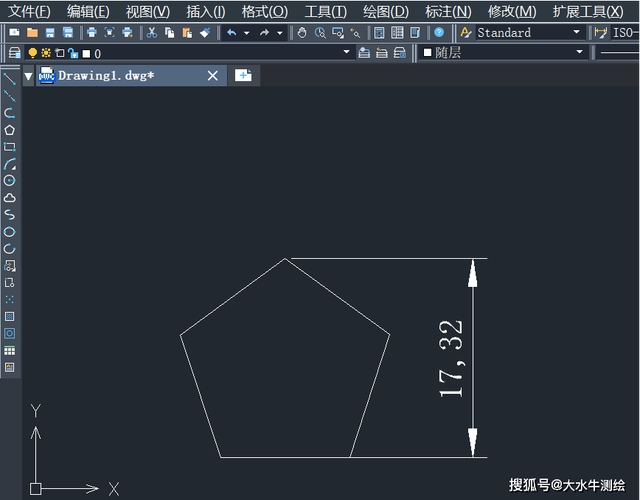
Task: Open an existing file with folder icon
Action: point(32,32)
